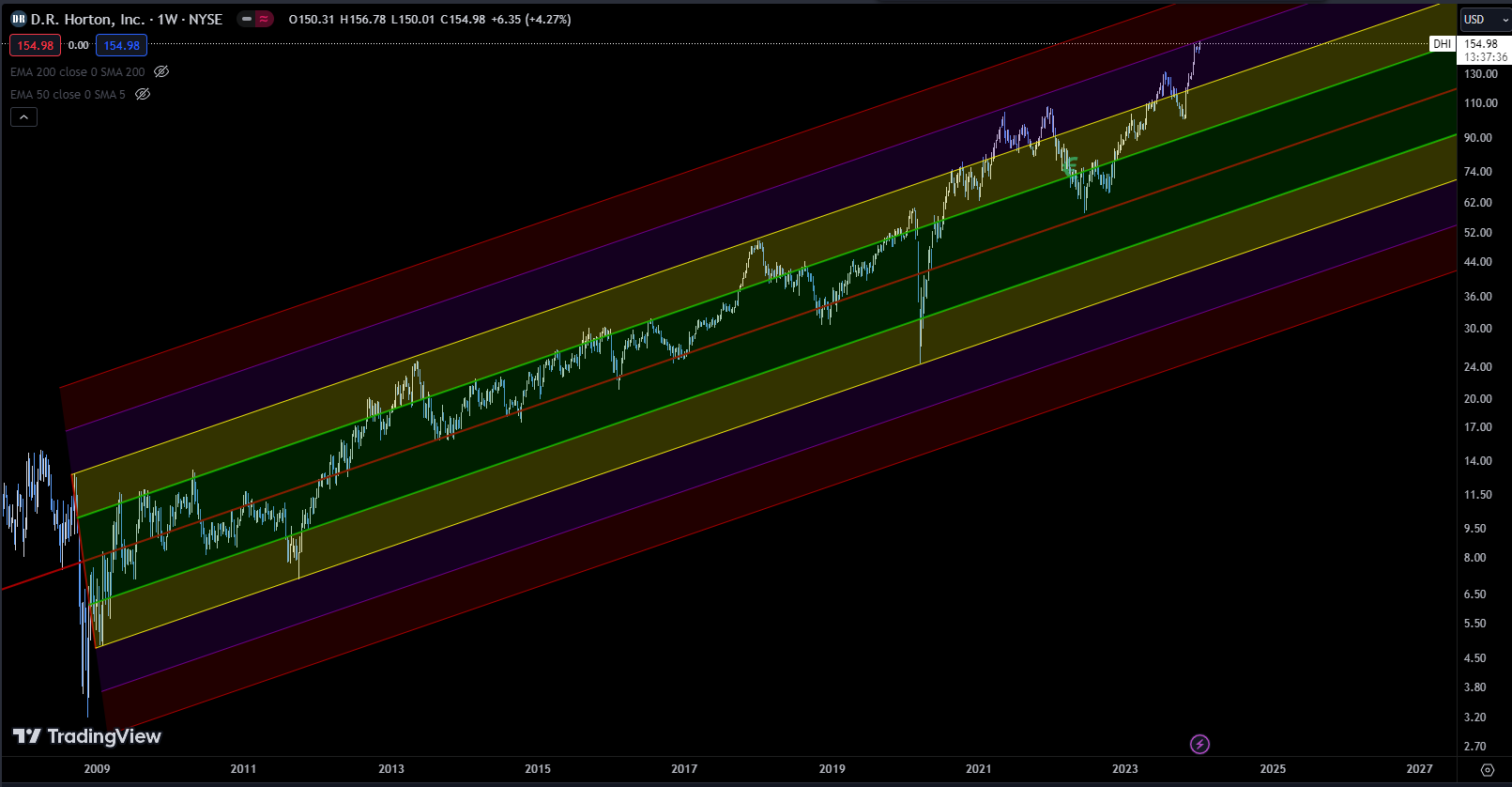The width and height of the screenshot is (1512, 787).
Task: Click the gray dash pill icon beside NYSE
Action: (247, 19)
